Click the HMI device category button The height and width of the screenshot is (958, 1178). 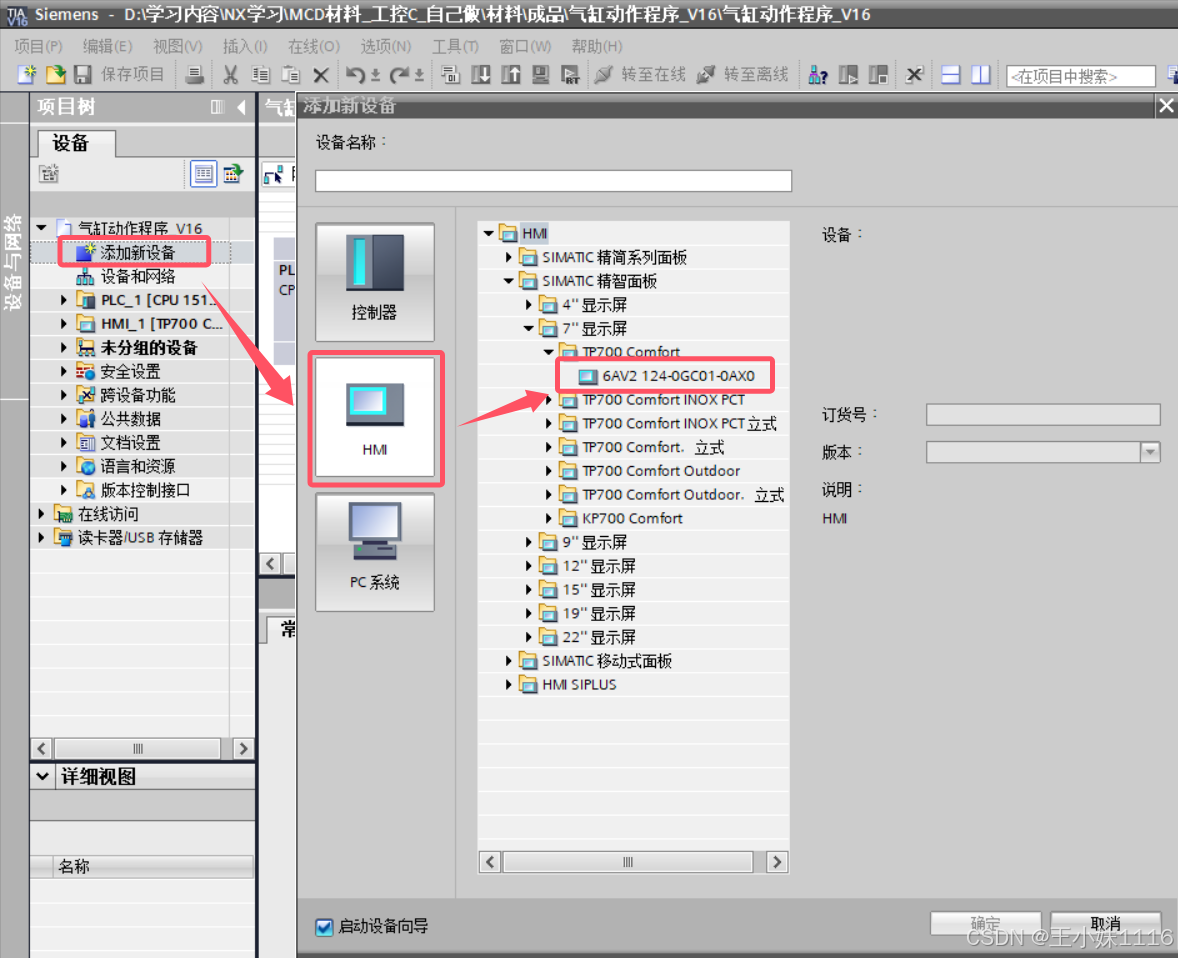(x=375, y=418)
